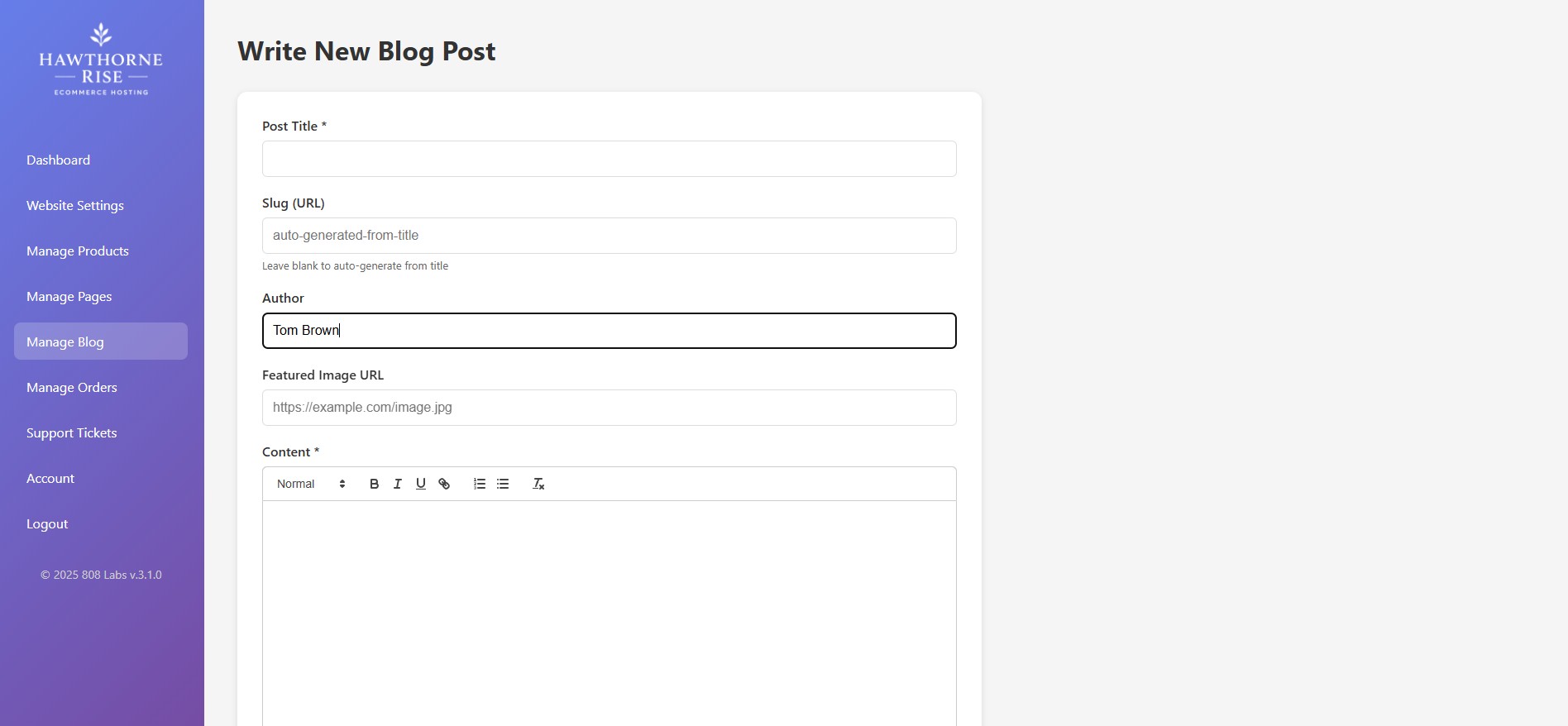Navigate to the Dashboard
The height and width of the screenshot is (726, 1568).
click(x=58, y=160)
